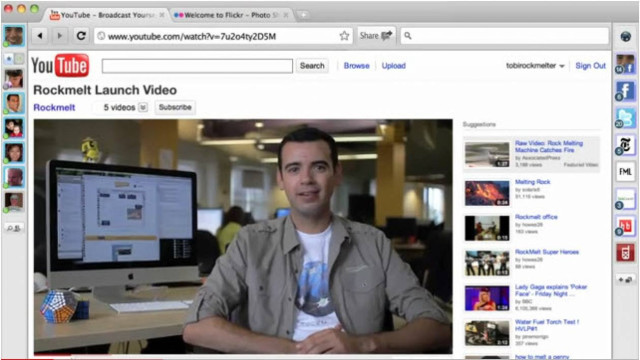Image resolution: width=640 pixels, height=360 pixels.
Task: Open the Rockmelt office video thumbnail
Action: (487, 228)
